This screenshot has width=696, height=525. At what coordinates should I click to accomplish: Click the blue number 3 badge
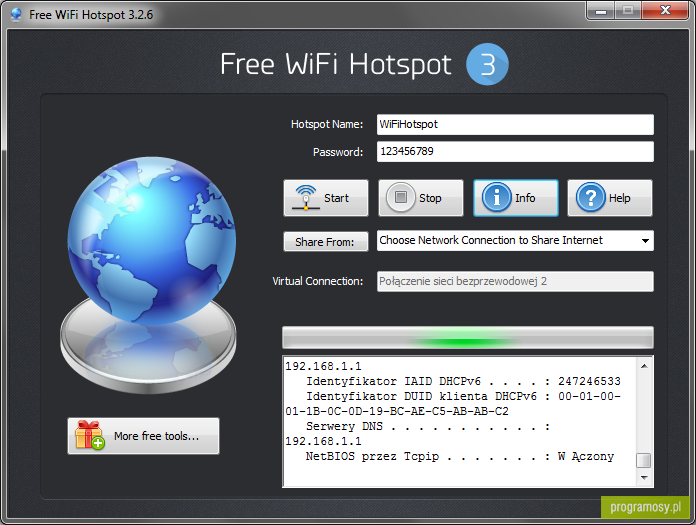tap(487, 64)
